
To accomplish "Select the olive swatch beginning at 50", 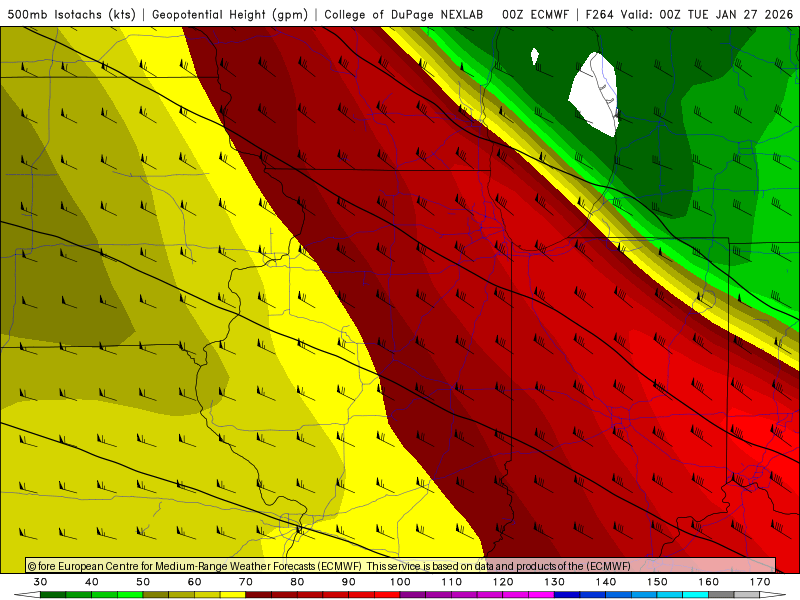I will [156, 595].
